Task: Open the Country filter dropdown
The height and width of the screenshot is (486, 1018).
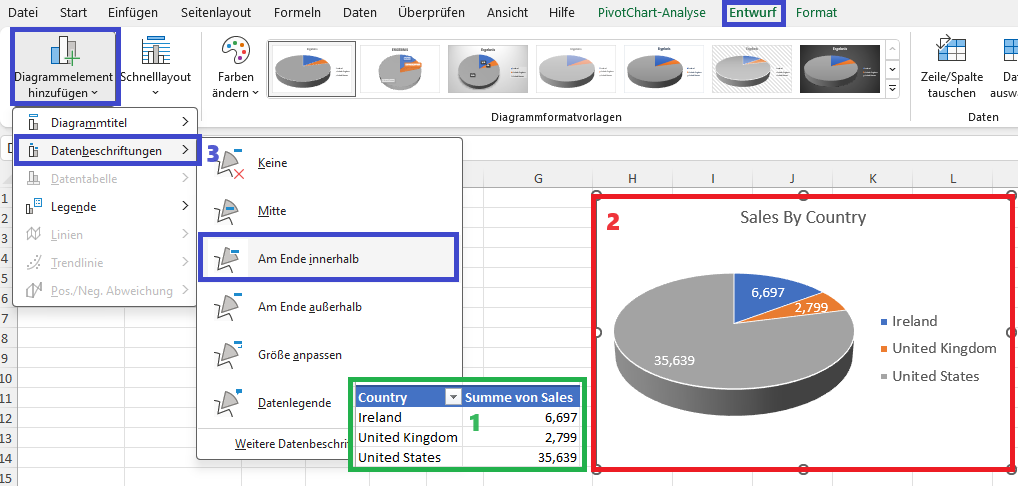Action: pyautogui.click(x=452, y=397)
